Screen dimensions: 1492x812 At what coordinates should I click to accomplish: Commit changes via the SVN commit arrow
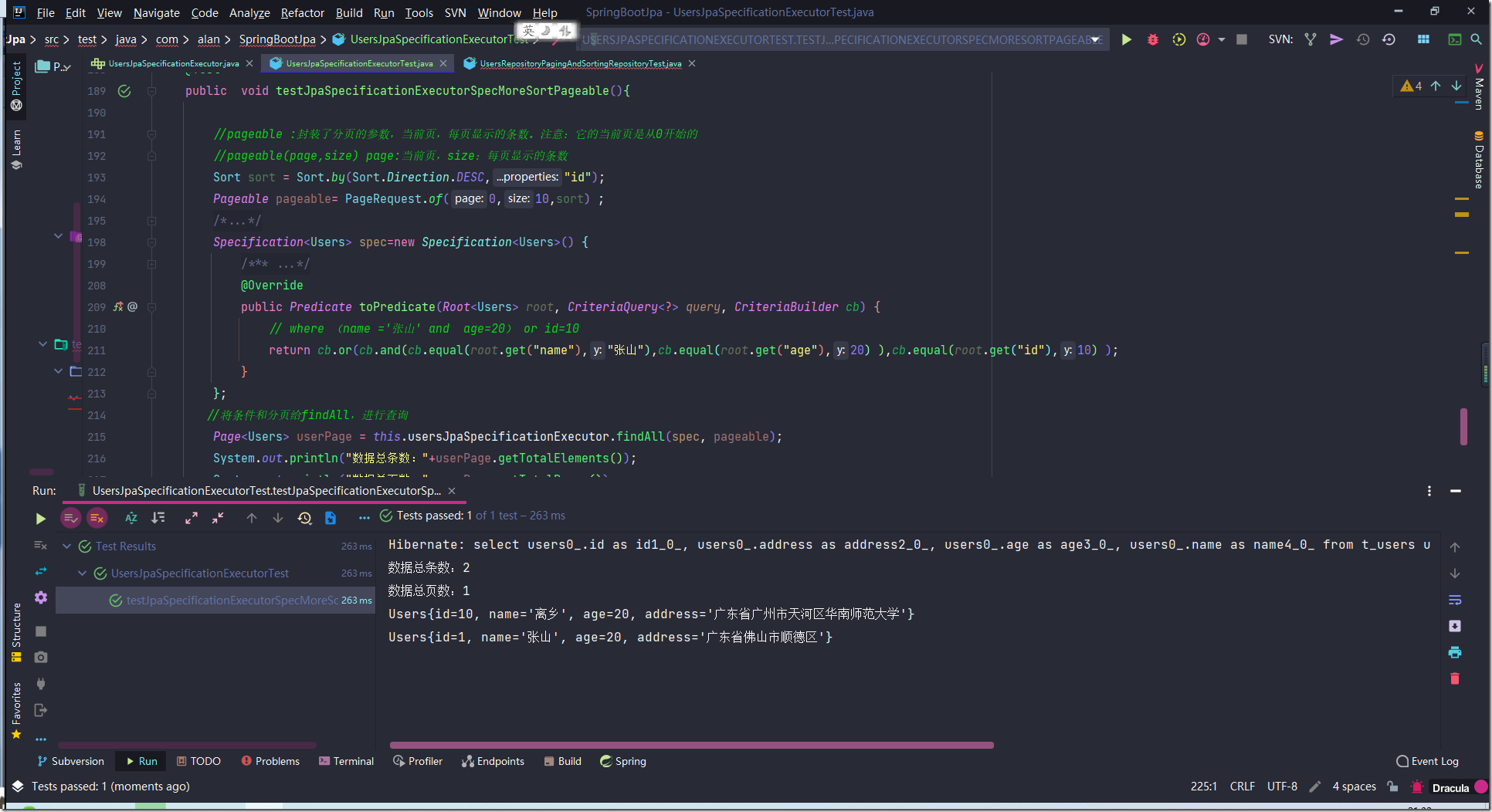click(x=1336, y=39)
